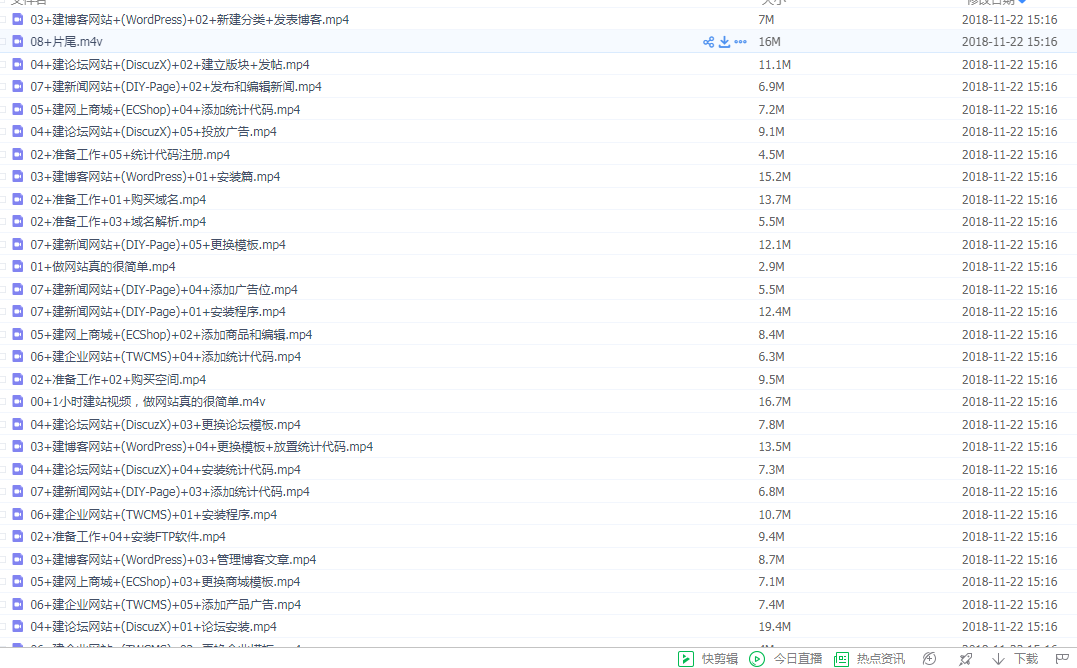
Task: Select row 02+准备工作+04+安装FTP软件.mp4
Action: pyautogui.click(x=128, y=537)
